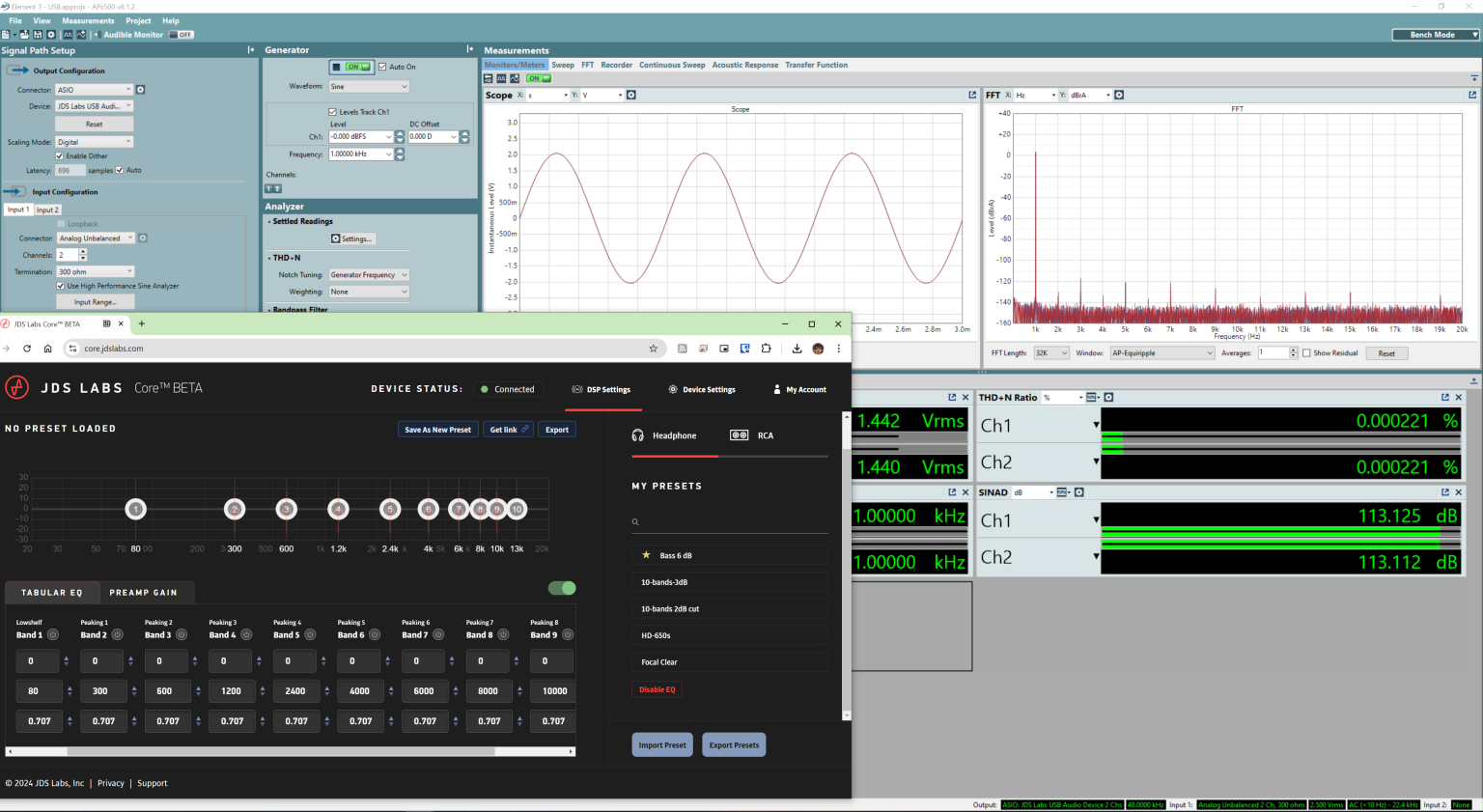The width and height of the screenshot is (1483, 812).
Task: Open the Notch Tuning dropdown
Action: coord(368,274)
